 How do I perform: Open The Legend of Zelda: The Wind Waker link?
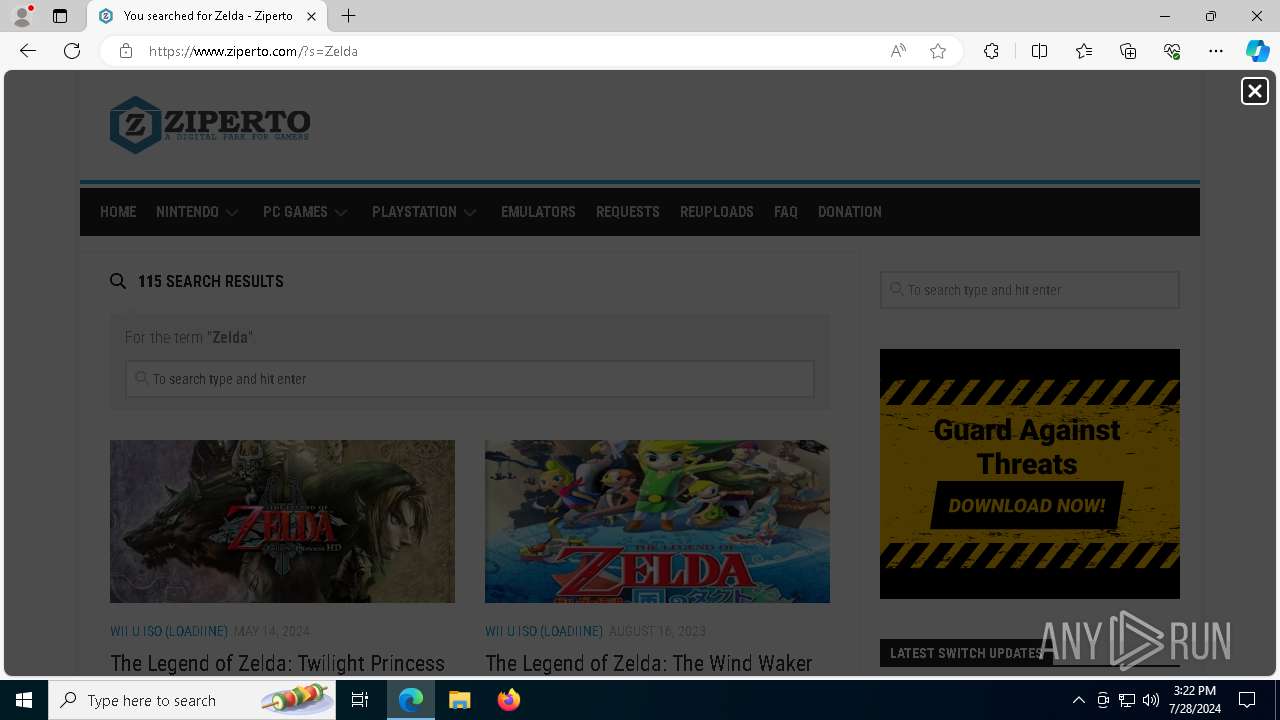(648, 664)
